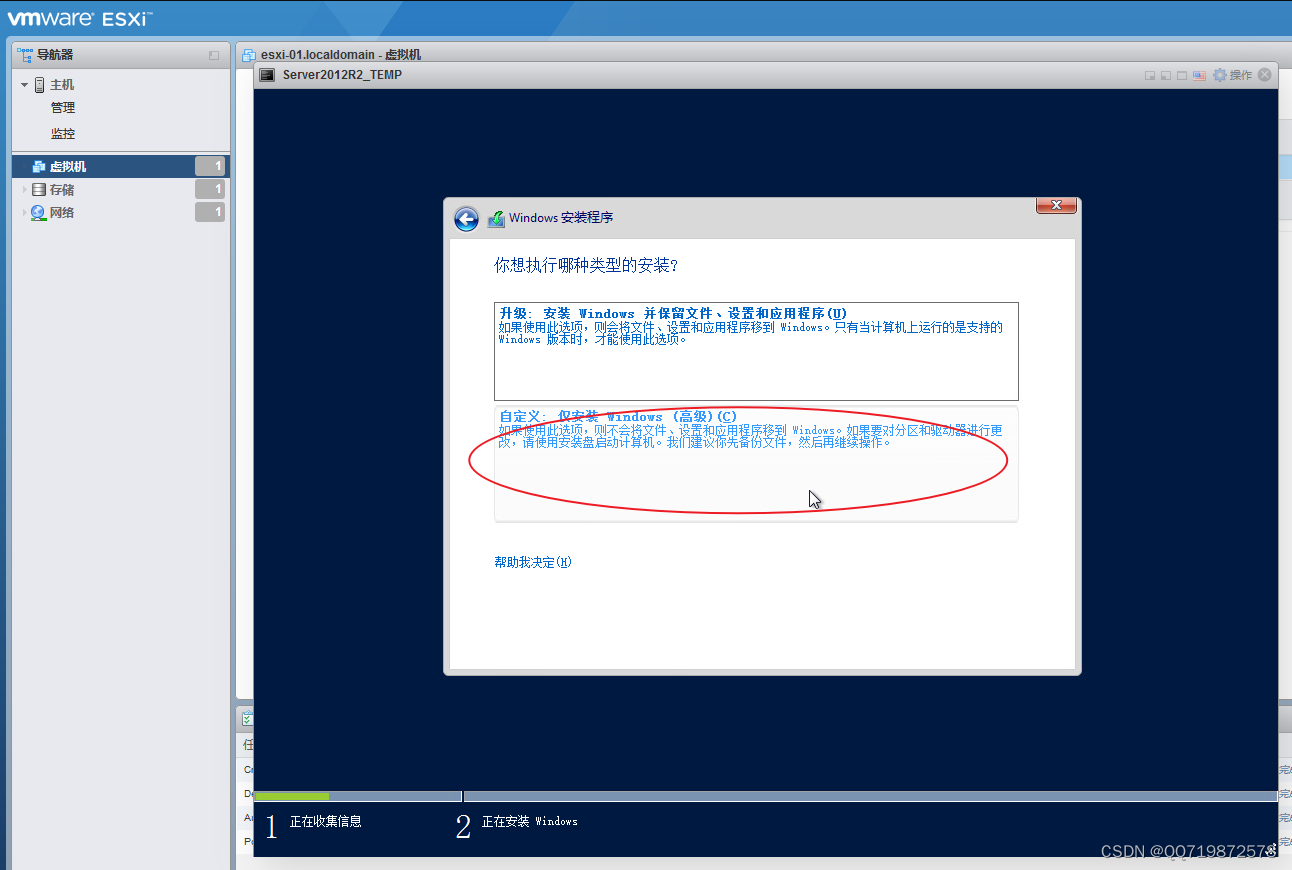Expand the 网络 tree node arrow

(x=25, y=213)
